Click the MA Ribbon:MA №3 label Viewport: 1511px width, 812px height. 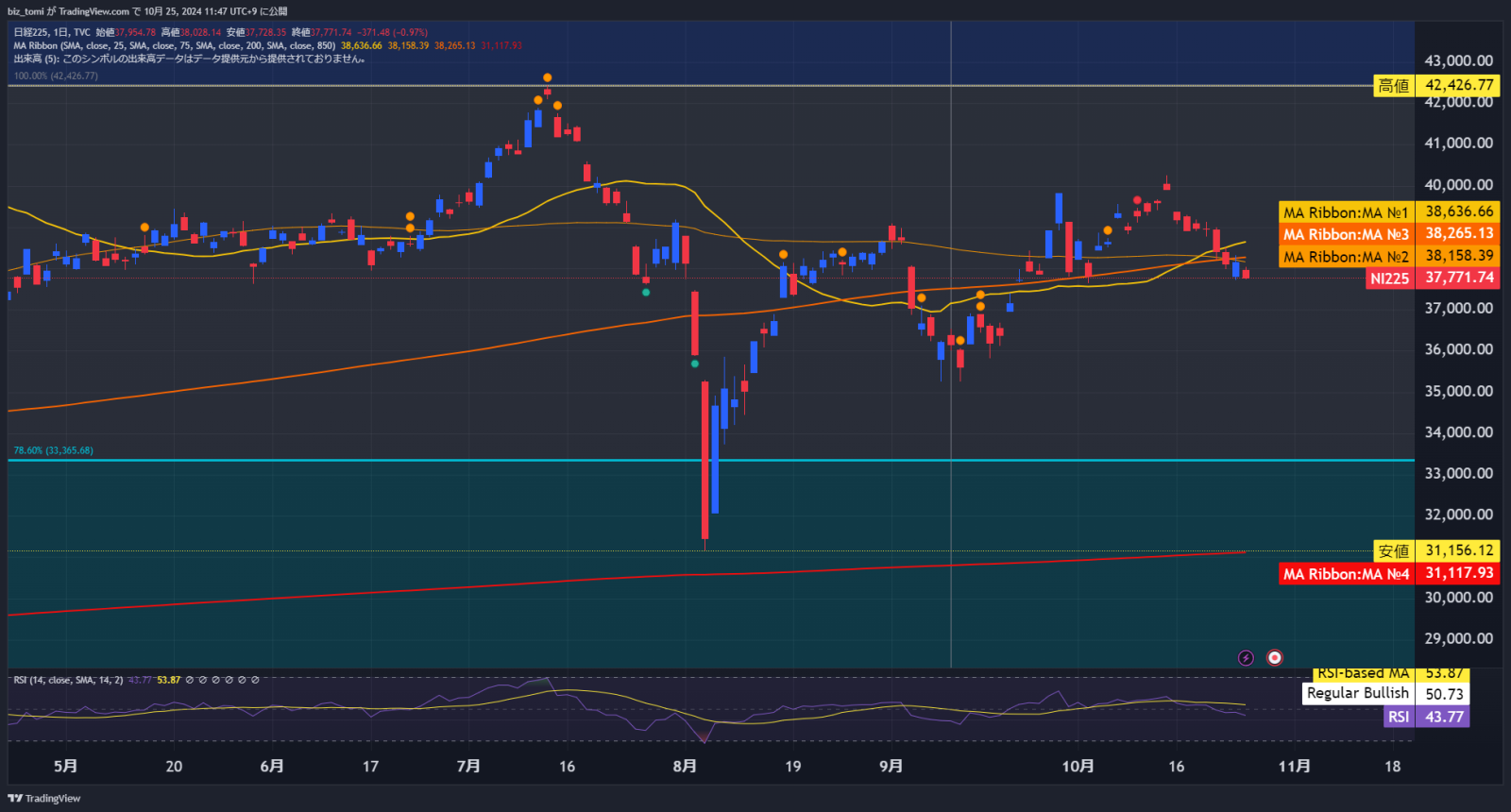coord(1346,234)
